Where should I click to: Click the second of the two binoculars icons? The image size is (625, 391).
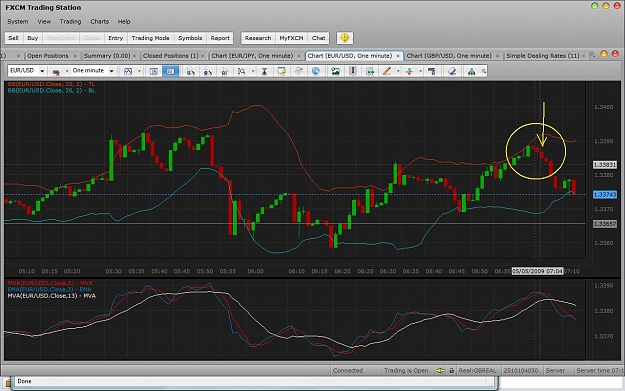[x=207, y=71]
